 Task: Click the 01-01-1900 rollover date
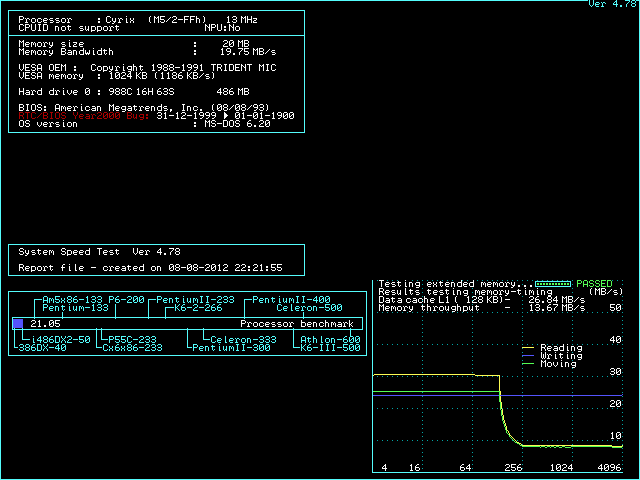click(264, 116)
